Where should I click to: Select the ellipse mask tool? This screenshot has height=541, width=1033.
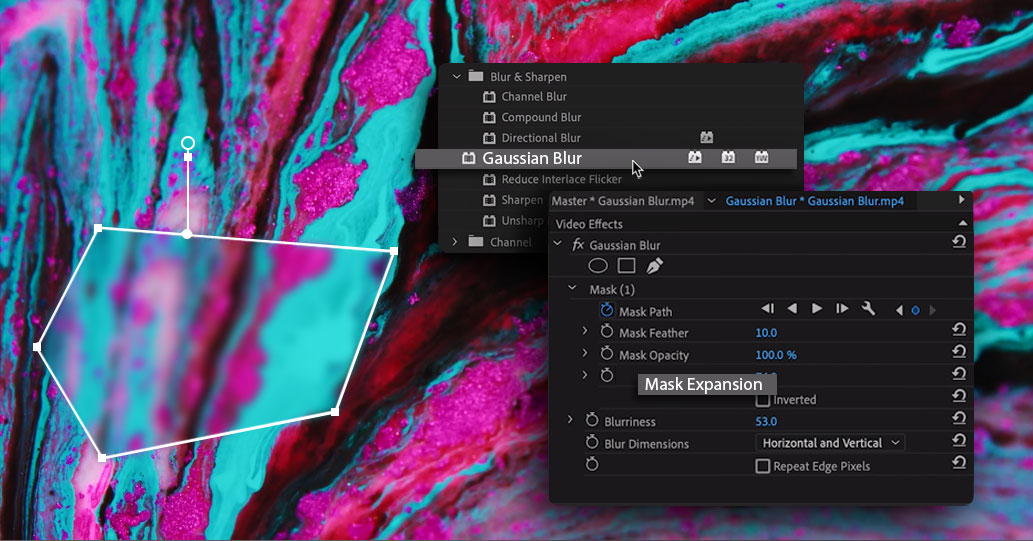[598, 266]
